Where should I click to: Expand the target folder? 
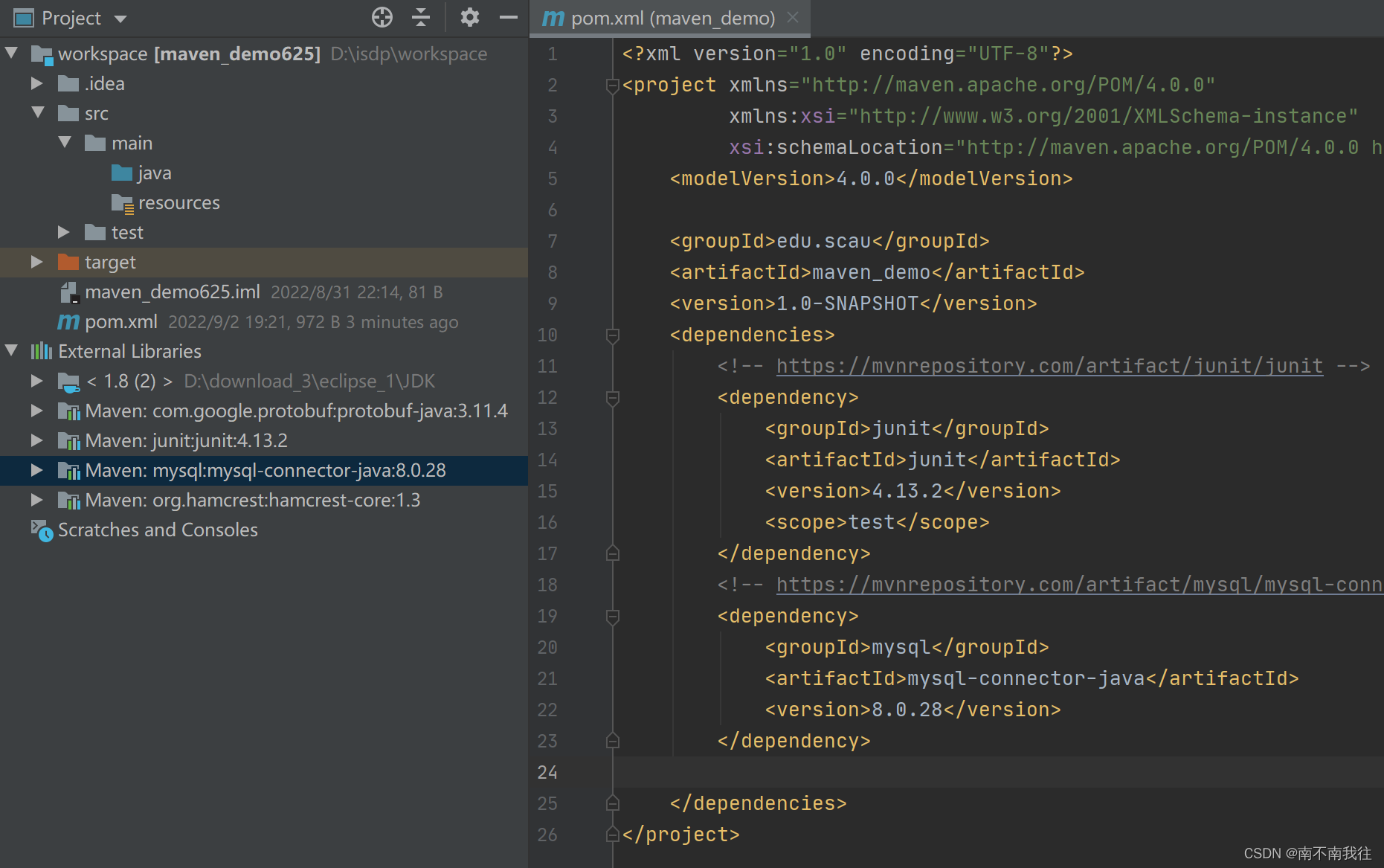(36, 262)
